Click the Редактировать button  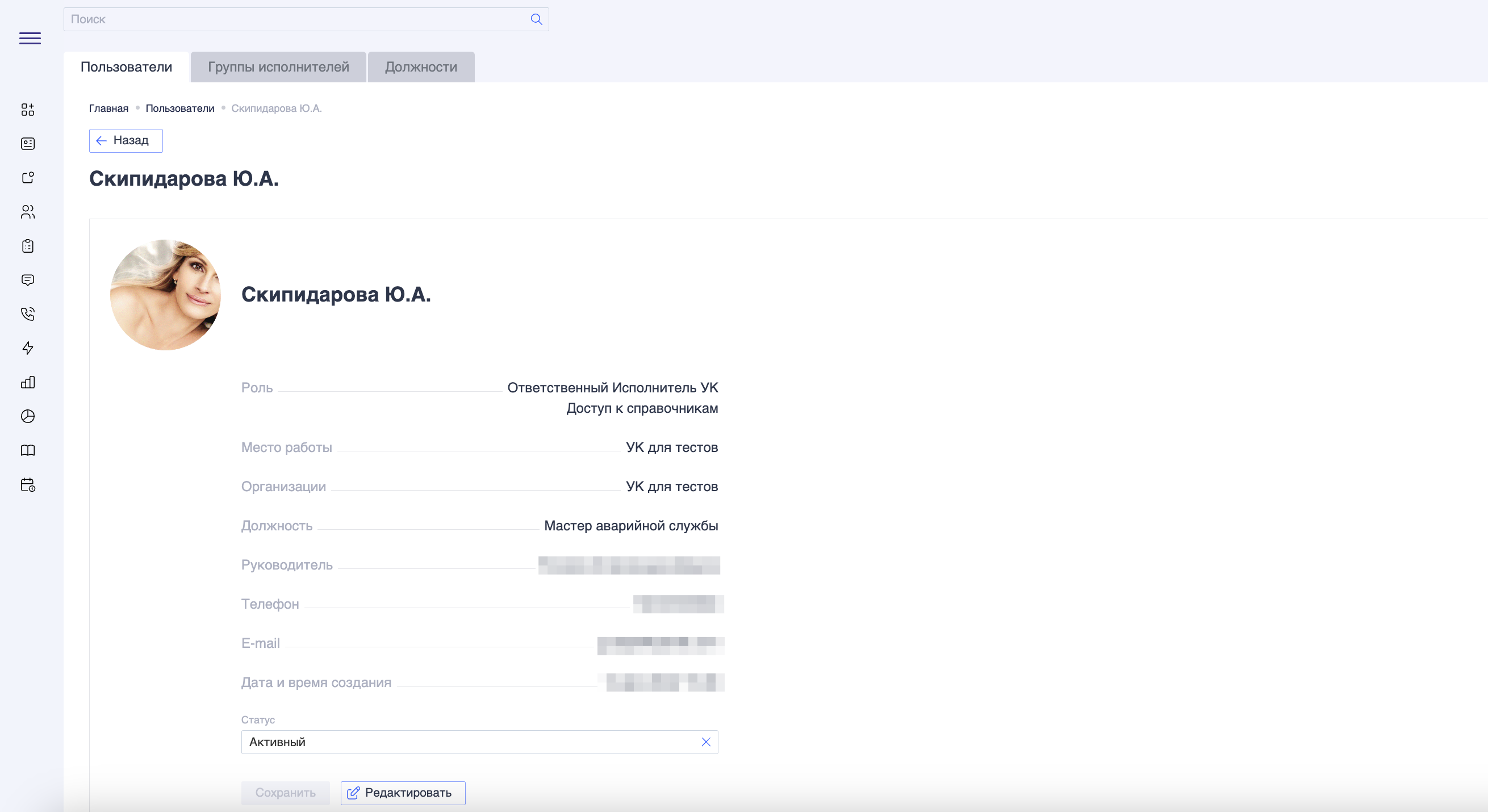click(403, 793)
